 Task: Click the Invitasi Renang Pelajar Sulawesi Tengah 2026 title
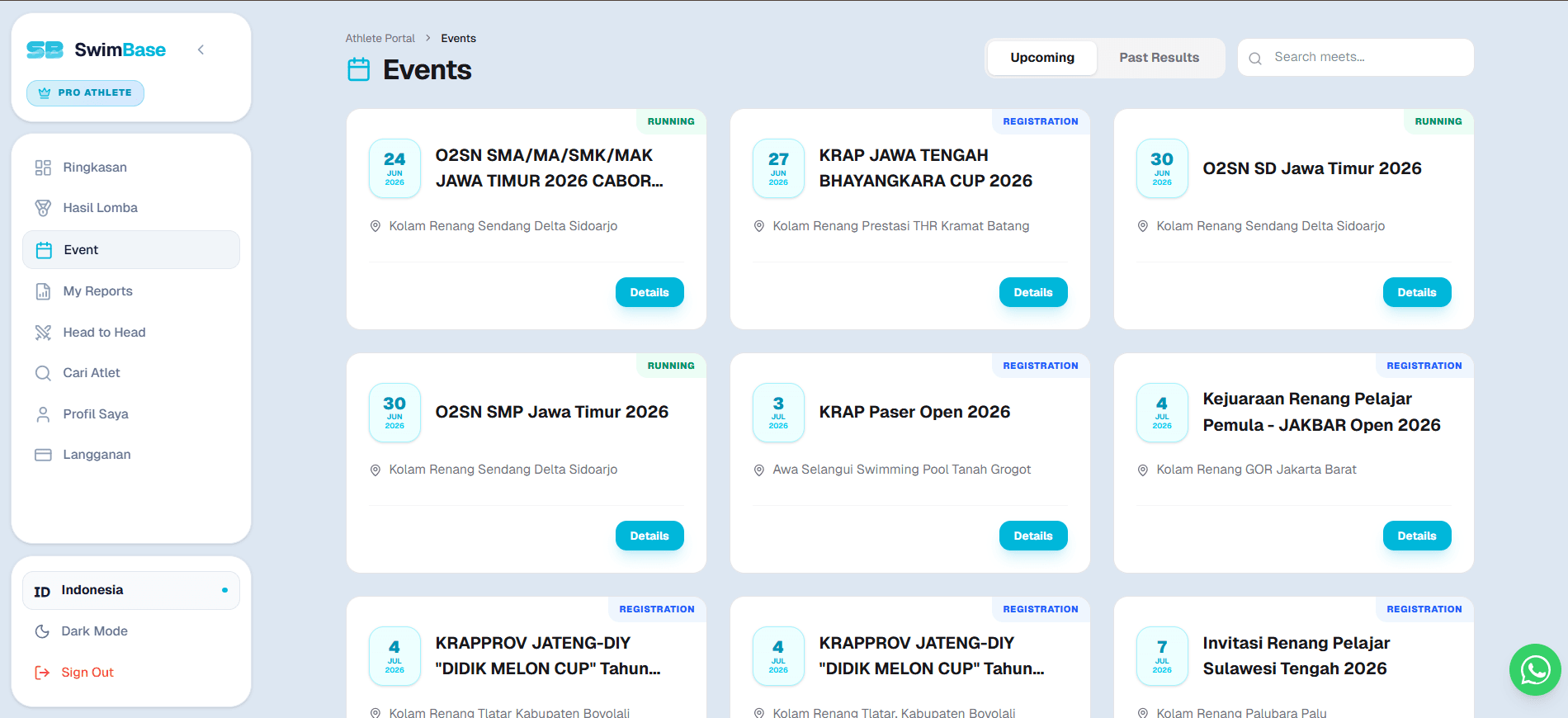(1296, 656)
